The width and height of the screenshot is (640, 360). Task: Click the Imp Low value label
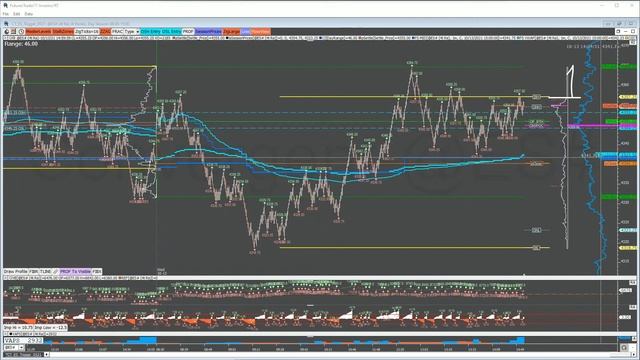tap(51, 327)
